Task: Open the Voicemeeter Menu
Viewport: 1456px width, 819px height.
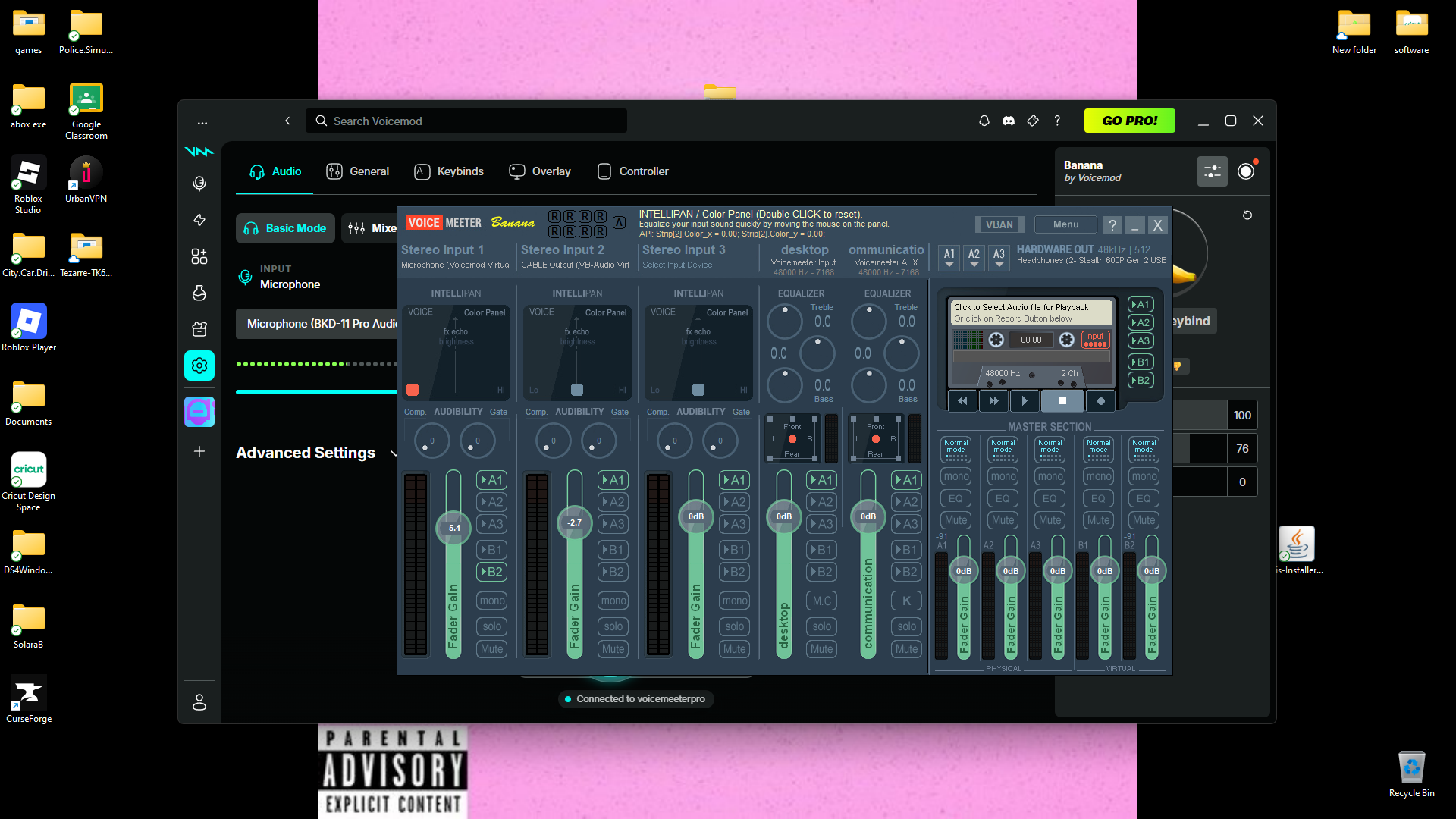Action: pos(1065,224)
